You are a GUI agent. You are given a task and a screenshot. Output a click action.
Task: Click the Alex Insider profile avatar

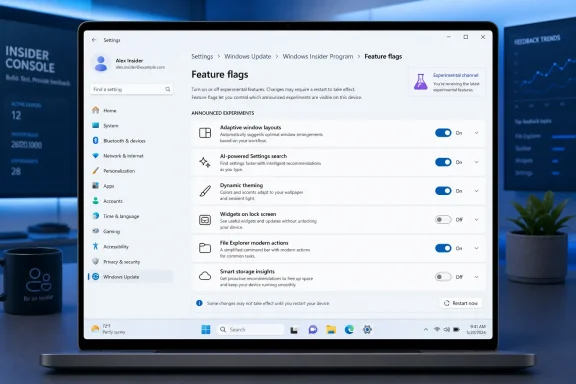101,63
